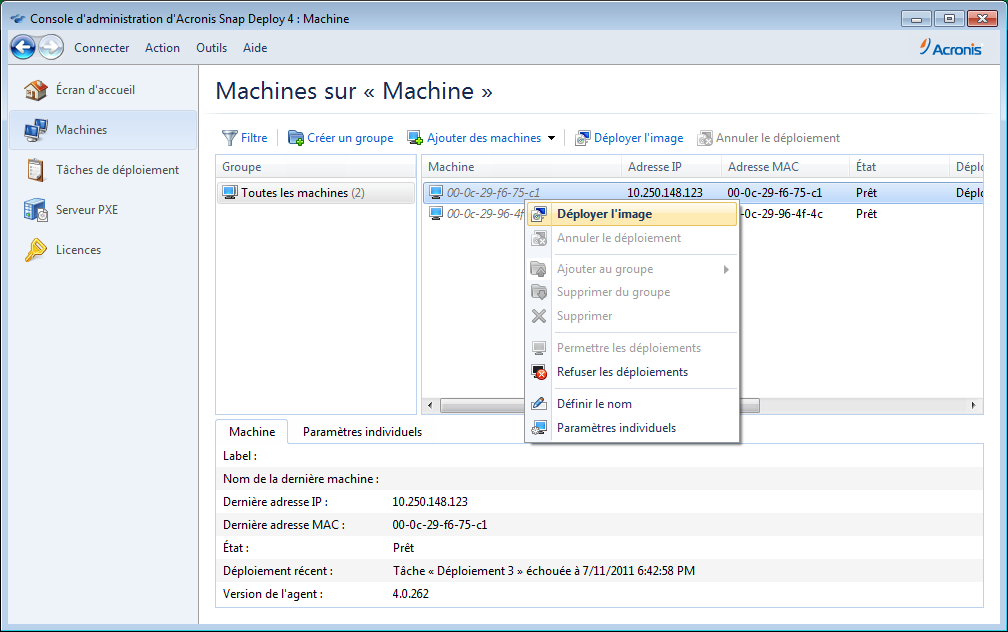Open the Connecter menu
The width and height of the screenshot is (1008, 632).
coord(102,48)
